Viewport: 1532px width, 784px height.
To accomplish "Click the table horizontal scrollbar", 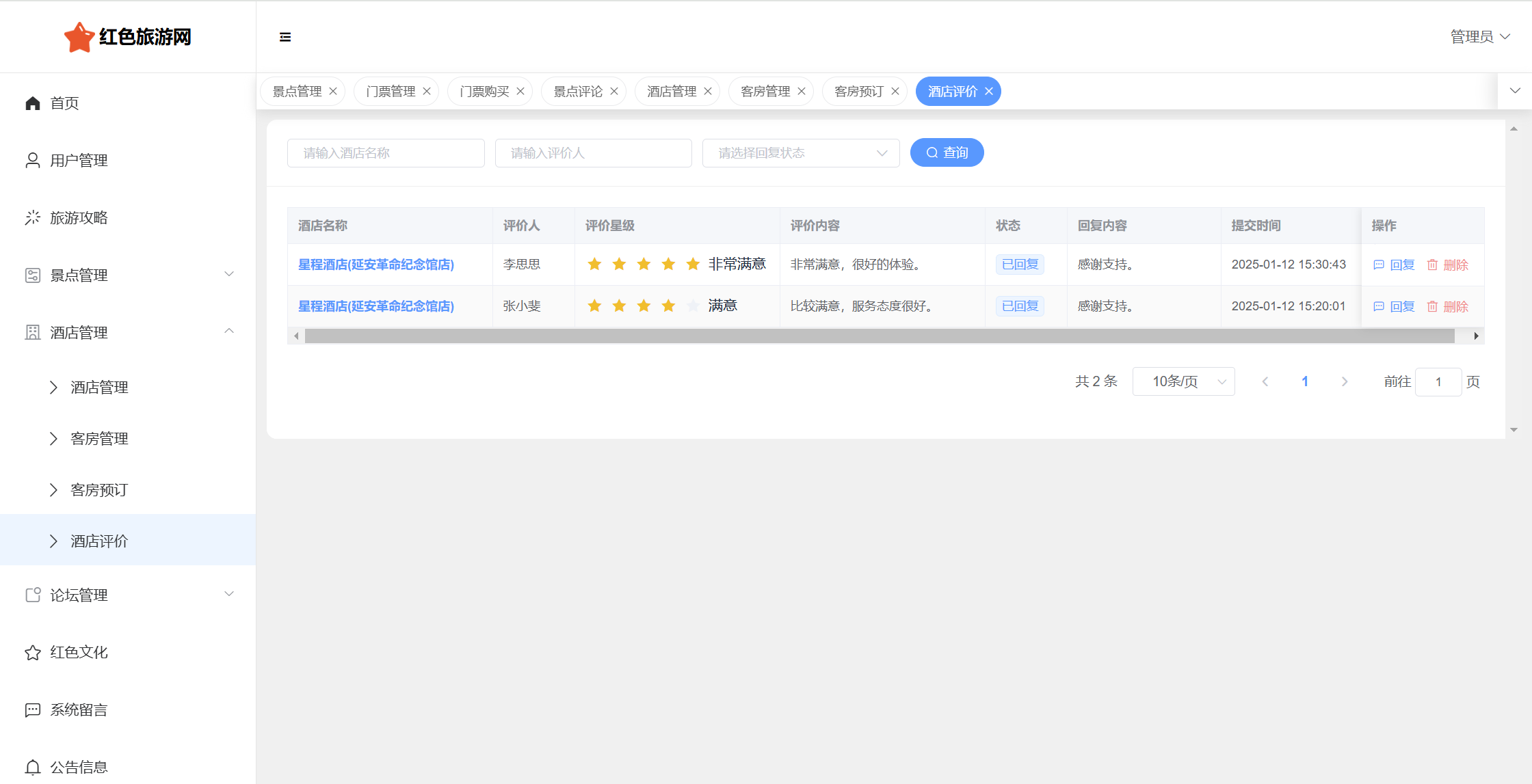I will click(x=879, y=336).
